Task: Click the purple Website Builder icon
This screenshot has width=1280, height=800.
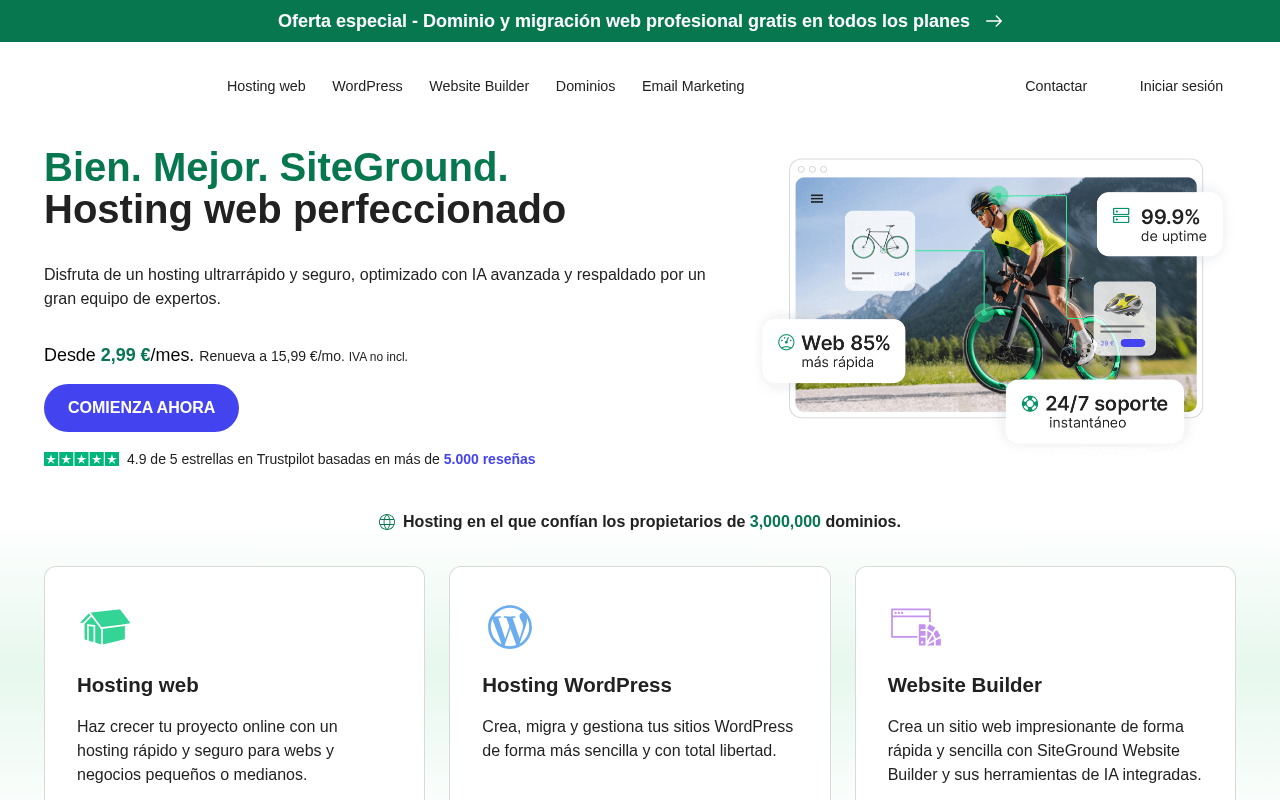Action: pyautogui.click(x=916, y=627)
